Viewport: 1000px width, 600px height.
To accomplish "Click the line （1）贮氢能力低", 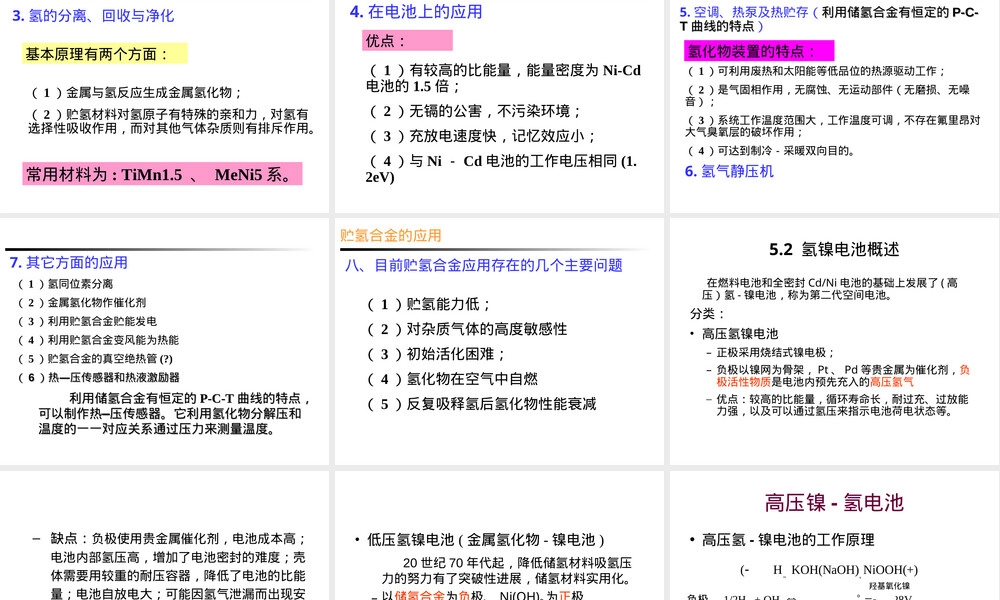I will 429,304.
